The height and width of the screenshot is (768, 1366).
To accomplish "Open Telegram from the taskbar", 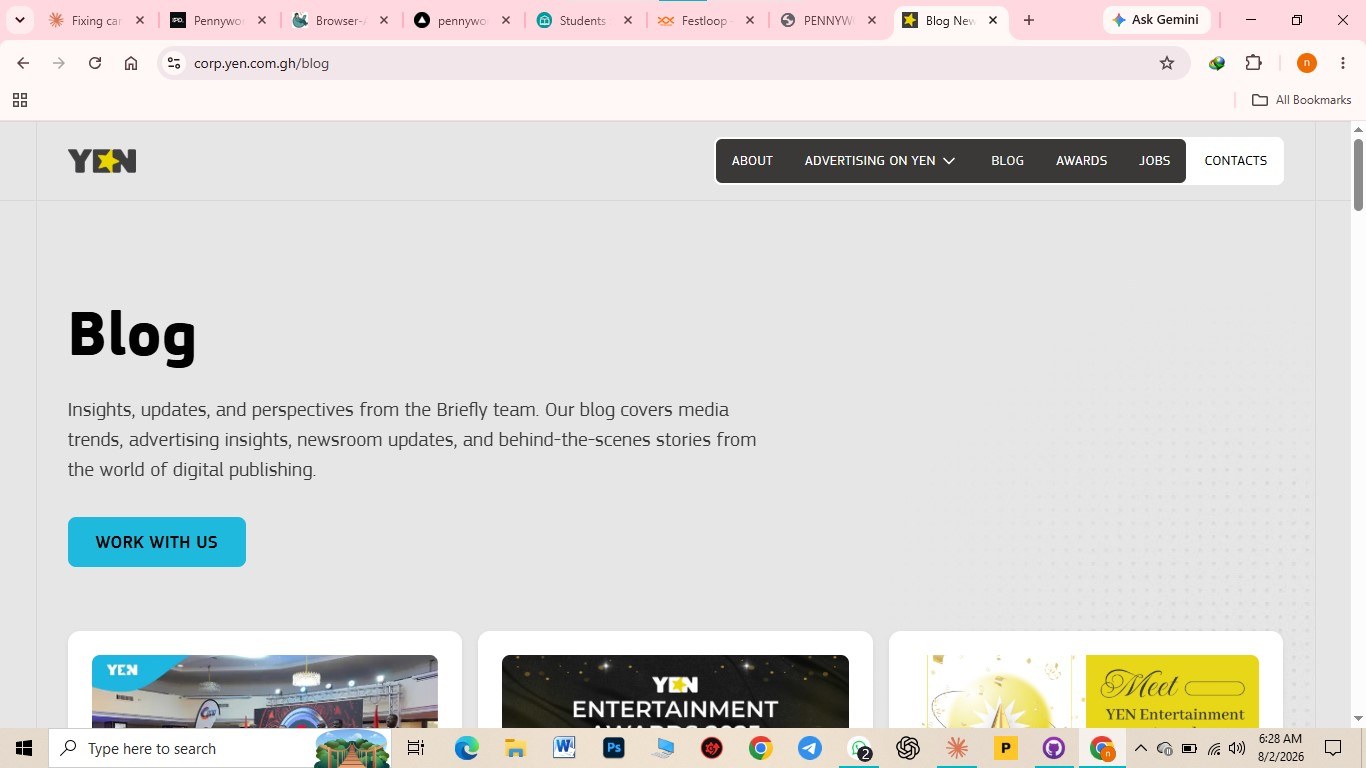I will coord(810,748).
